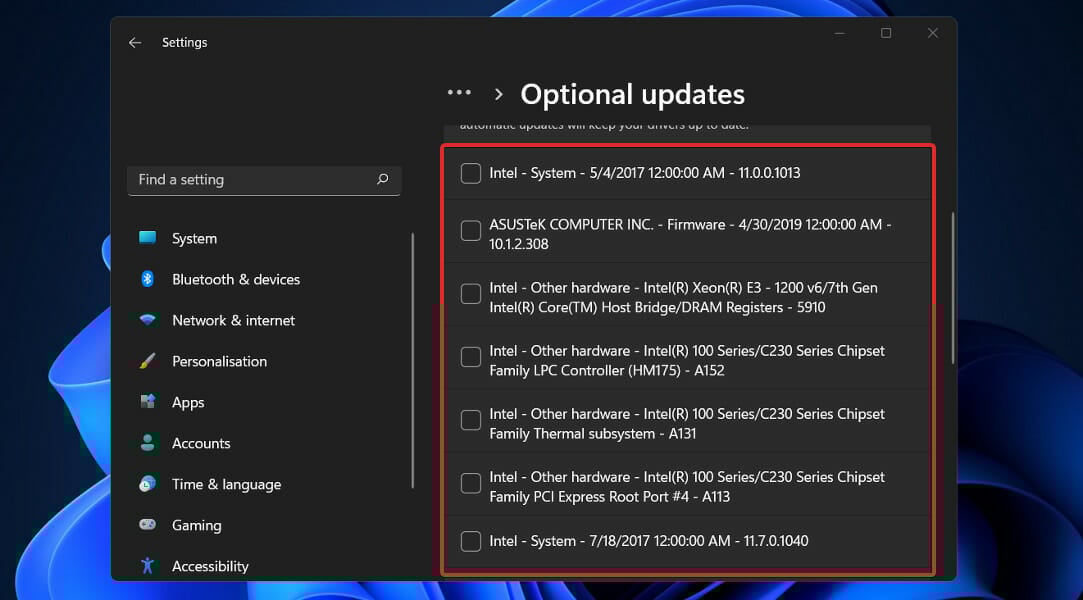Open the breadcrumb ellipsis menu
Screen dimensions: 1083x600
pyautogui.click(x=459, y=93)
